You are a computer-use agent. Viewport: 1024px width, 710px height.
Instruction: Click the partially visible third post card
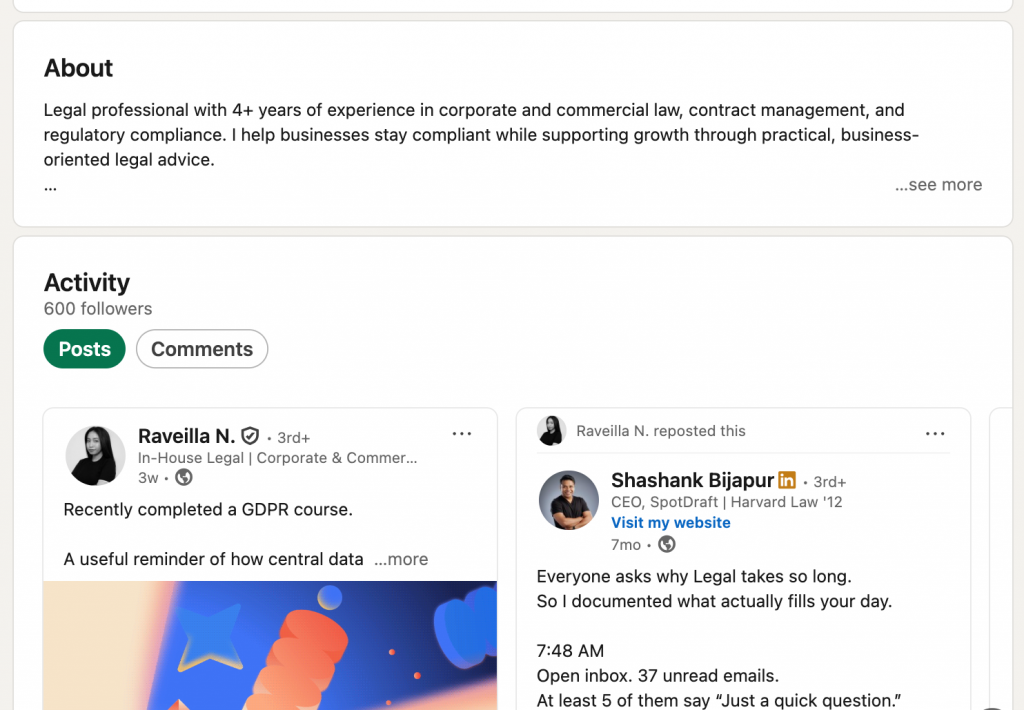(1003, 550)
